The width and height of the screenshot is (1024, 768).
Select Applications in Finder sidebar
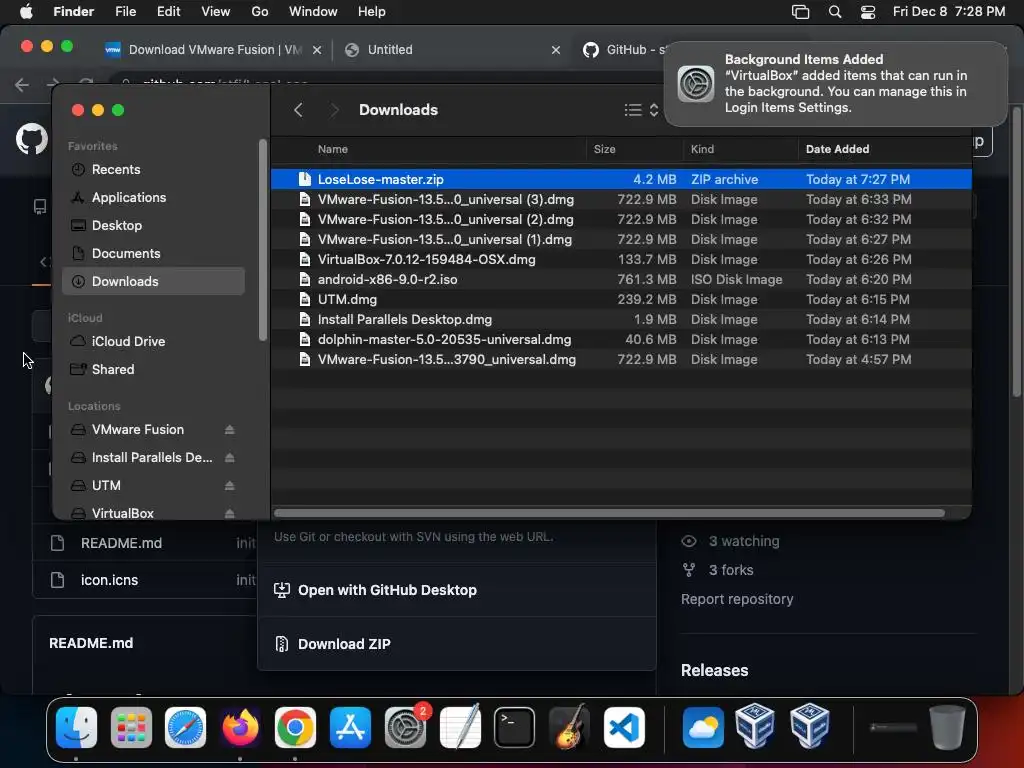tap(153, 198)
